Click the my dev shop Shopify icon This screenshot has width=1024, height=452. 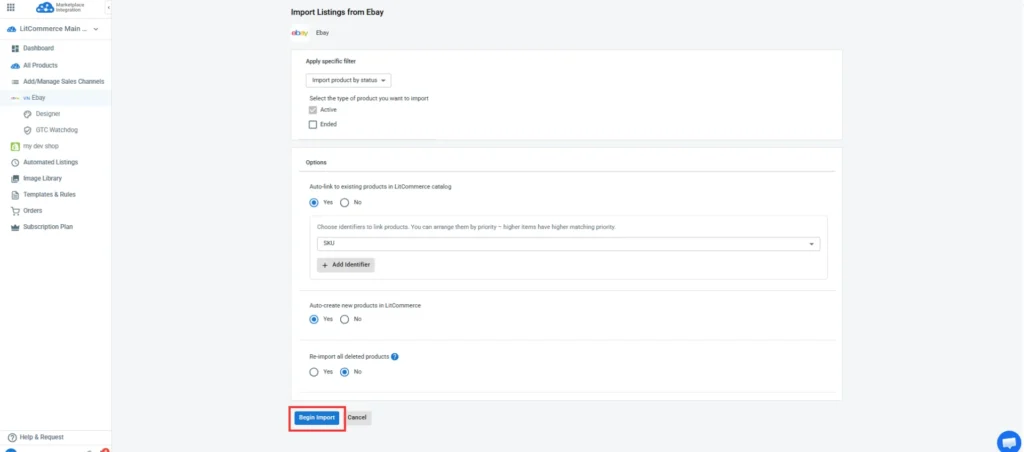[16, 146]
